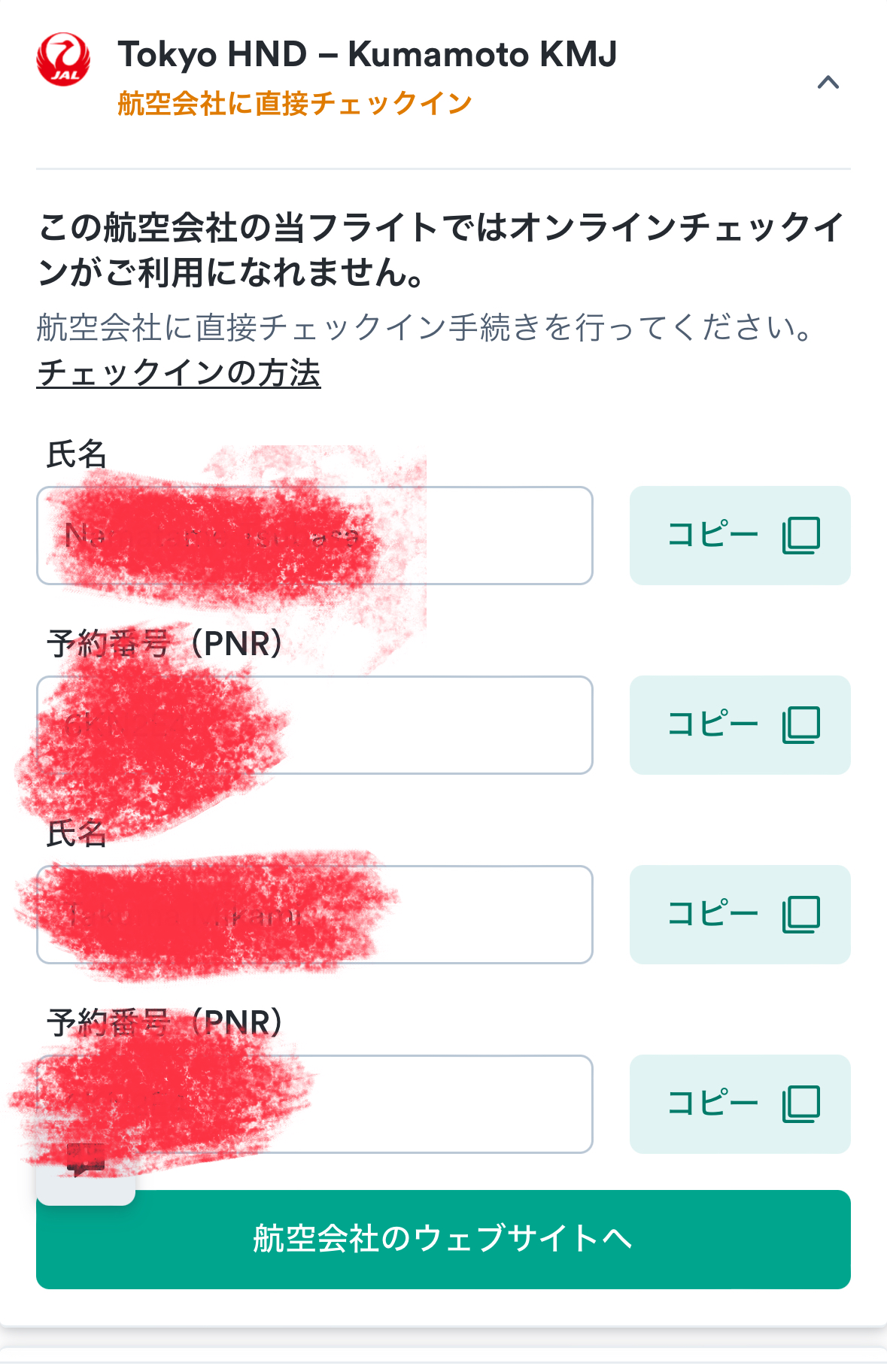The height and width of the screenshot is (1372, 887).
Task: Click the orange 航空会社に直接チェックイン status text
Action: pos(295,104)
